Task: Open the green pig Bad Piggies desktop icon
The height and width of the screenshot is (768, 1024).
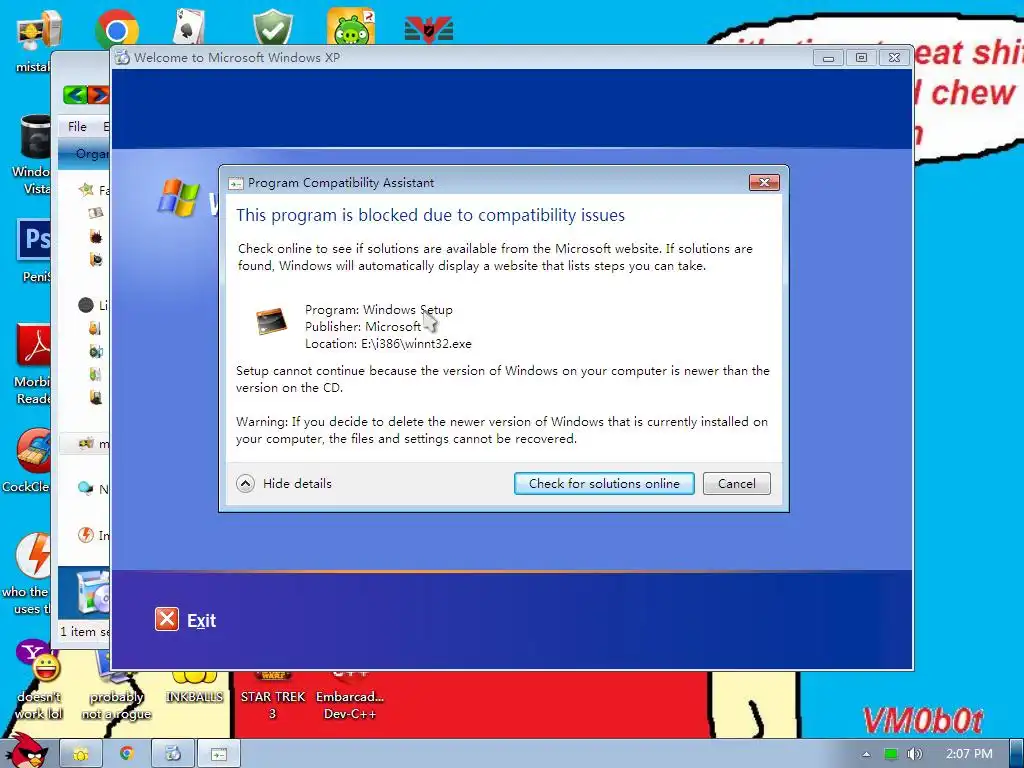Action: coord(351,26)
